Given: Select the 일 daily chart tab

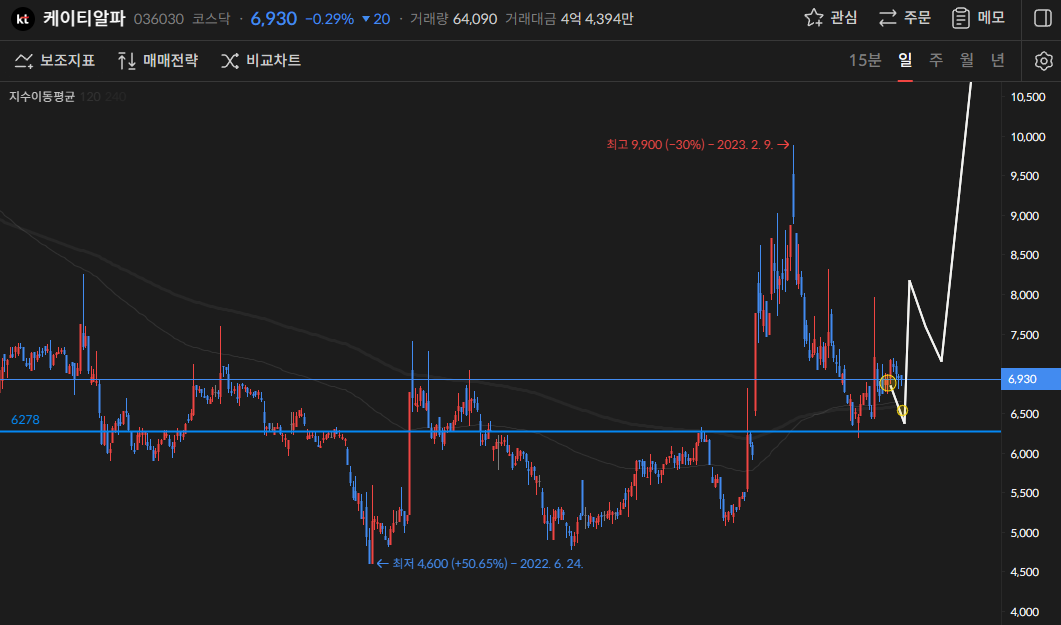Looking at the screenshot, I should coord(905,60).
